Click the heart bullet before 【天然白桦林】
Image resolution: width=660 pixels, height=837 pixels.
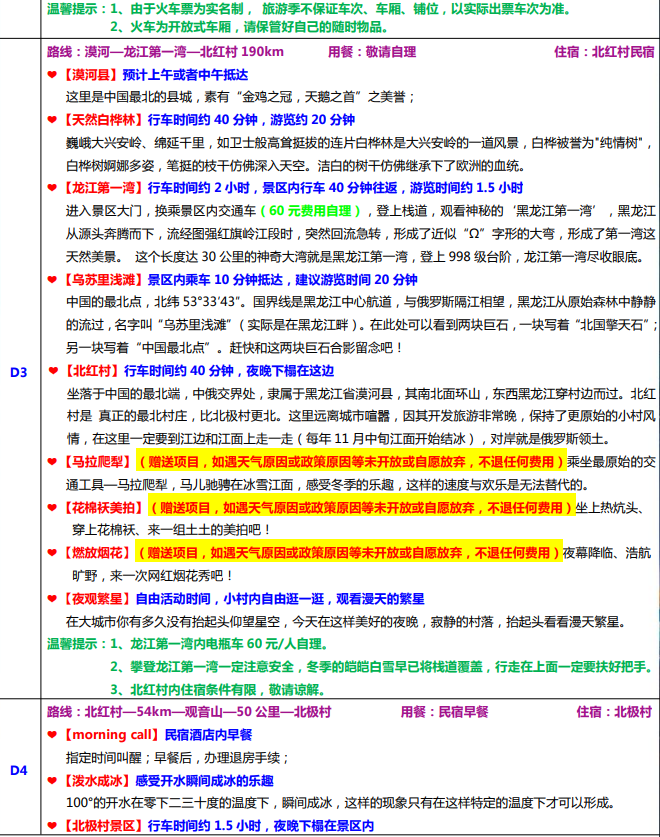[53, 120]
